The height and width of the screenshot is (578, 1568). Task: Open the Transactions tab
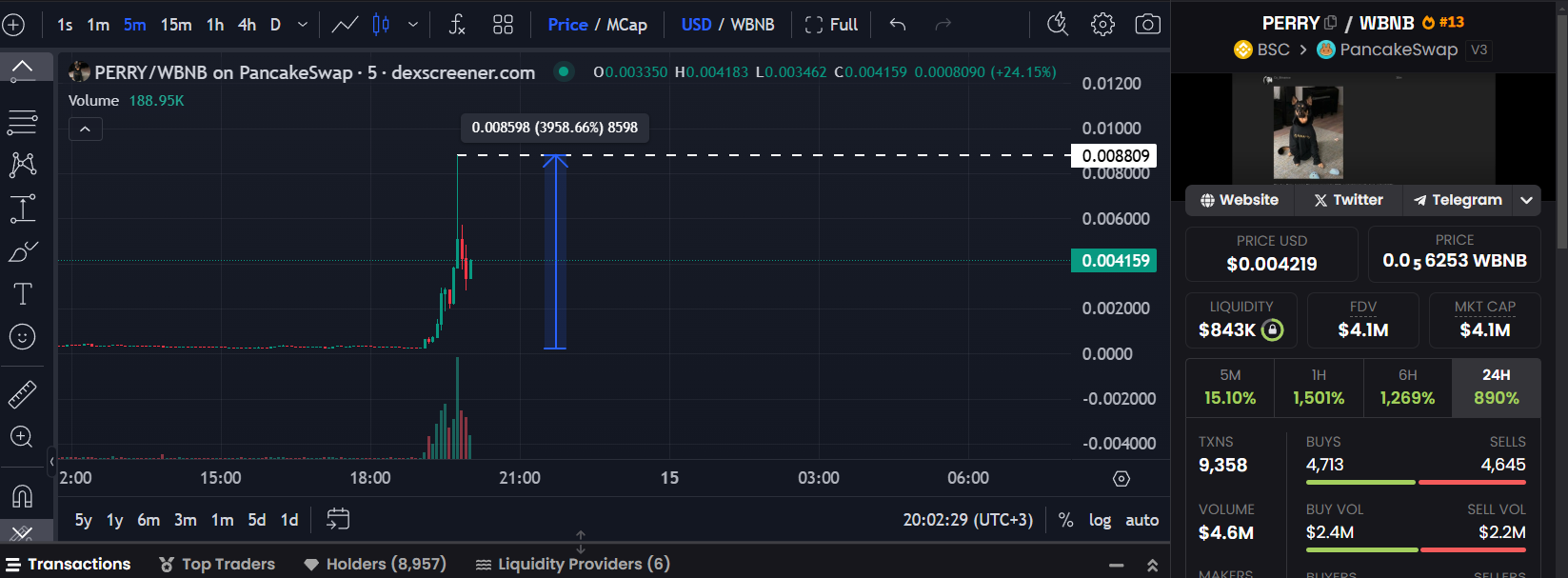pos(69,564)
